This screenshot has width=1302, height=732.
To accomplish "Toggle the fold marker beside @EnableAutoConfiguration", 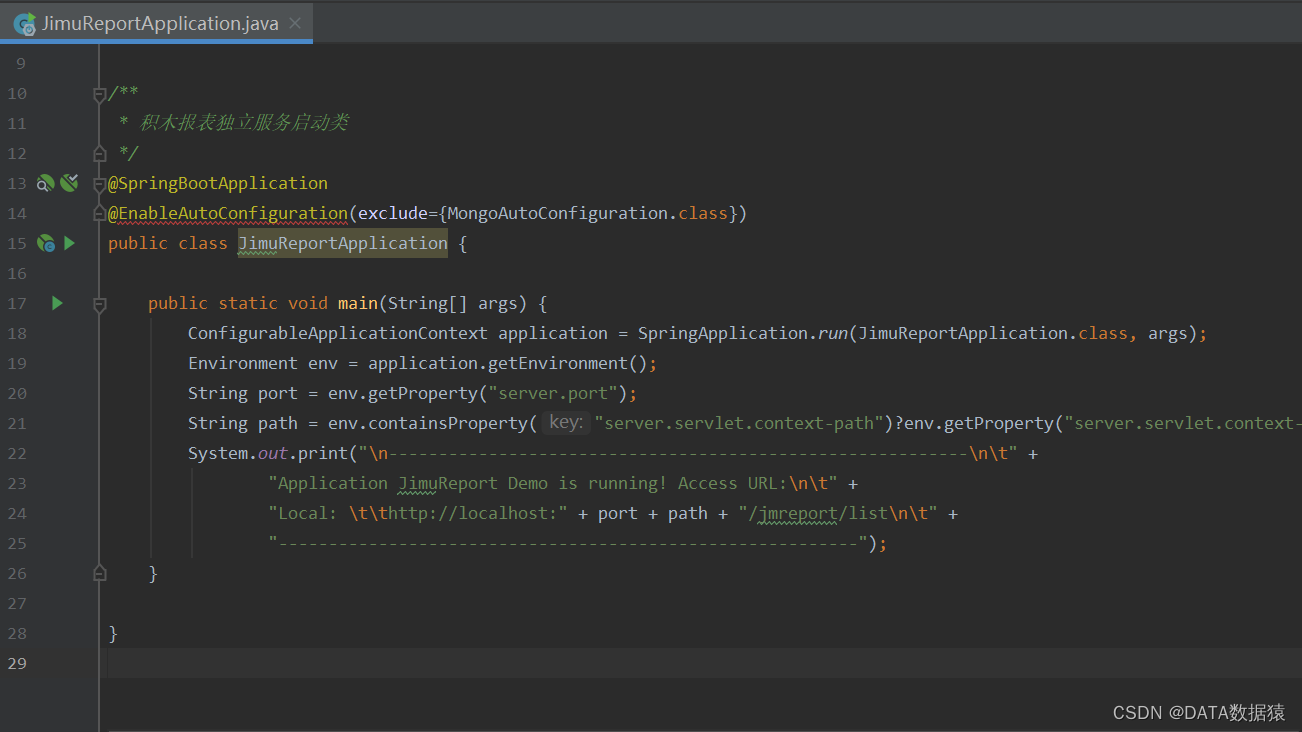I will click(x=99, y=213).
